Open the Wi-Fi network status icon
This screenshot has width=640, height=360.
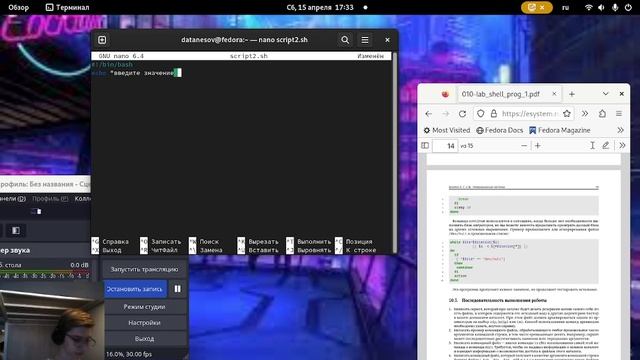588,7
